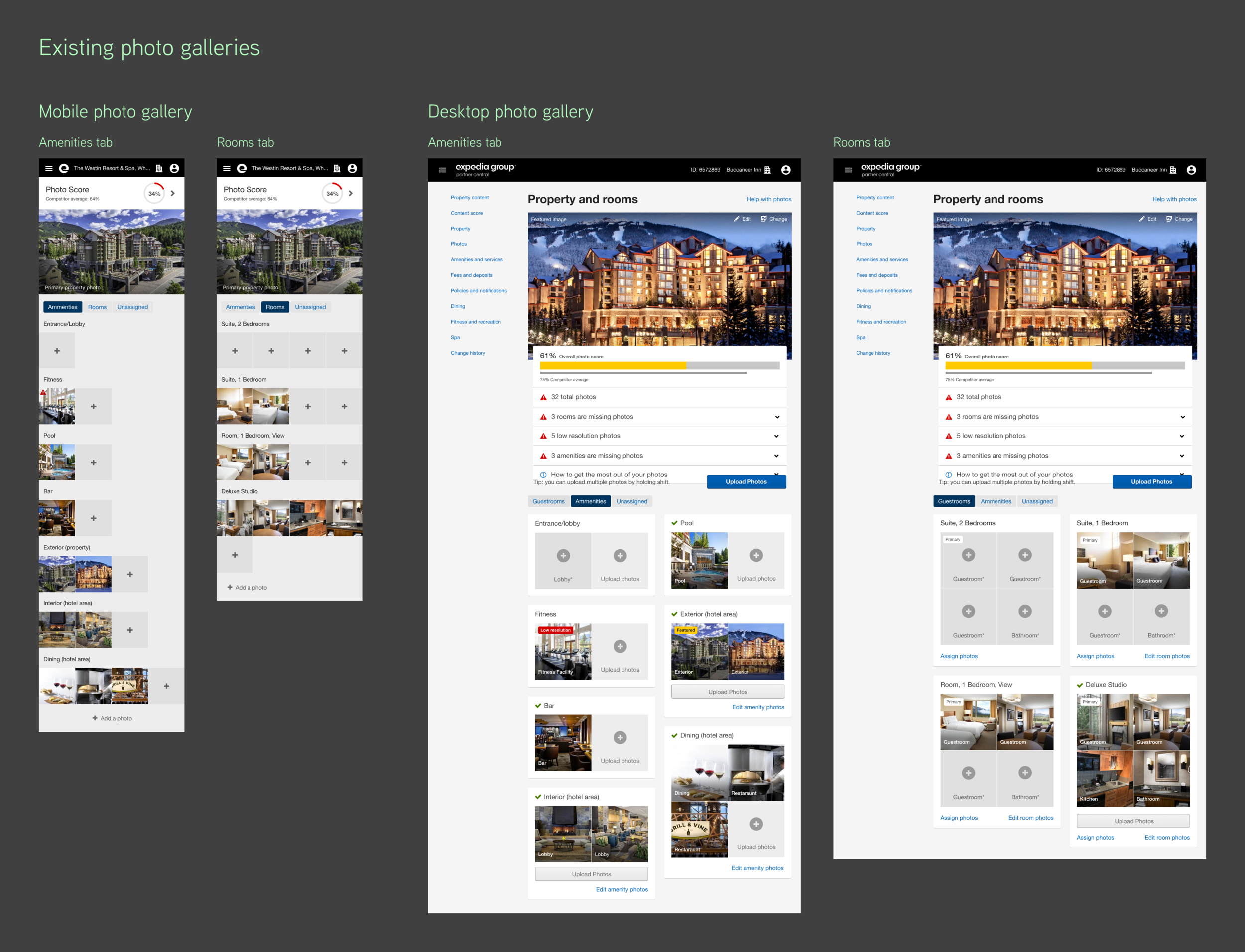Expand '5 low resolution photos' in Rooms desktop
The height and width of the screenshot is (952, 1245).
pos(1182,436)
